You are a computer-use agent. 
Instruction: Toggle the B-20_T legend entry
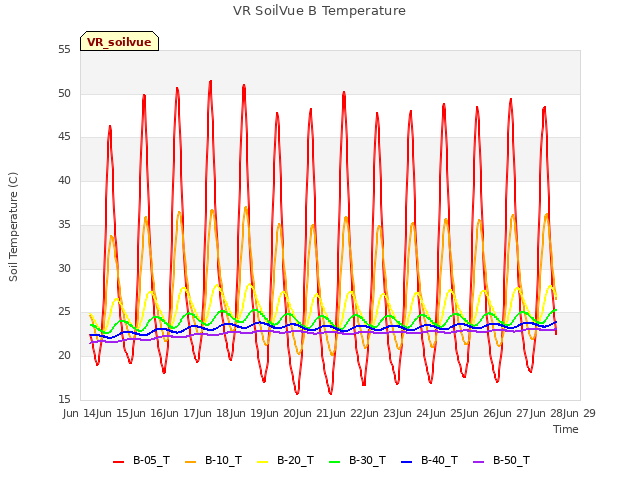[x=285, y=461]
